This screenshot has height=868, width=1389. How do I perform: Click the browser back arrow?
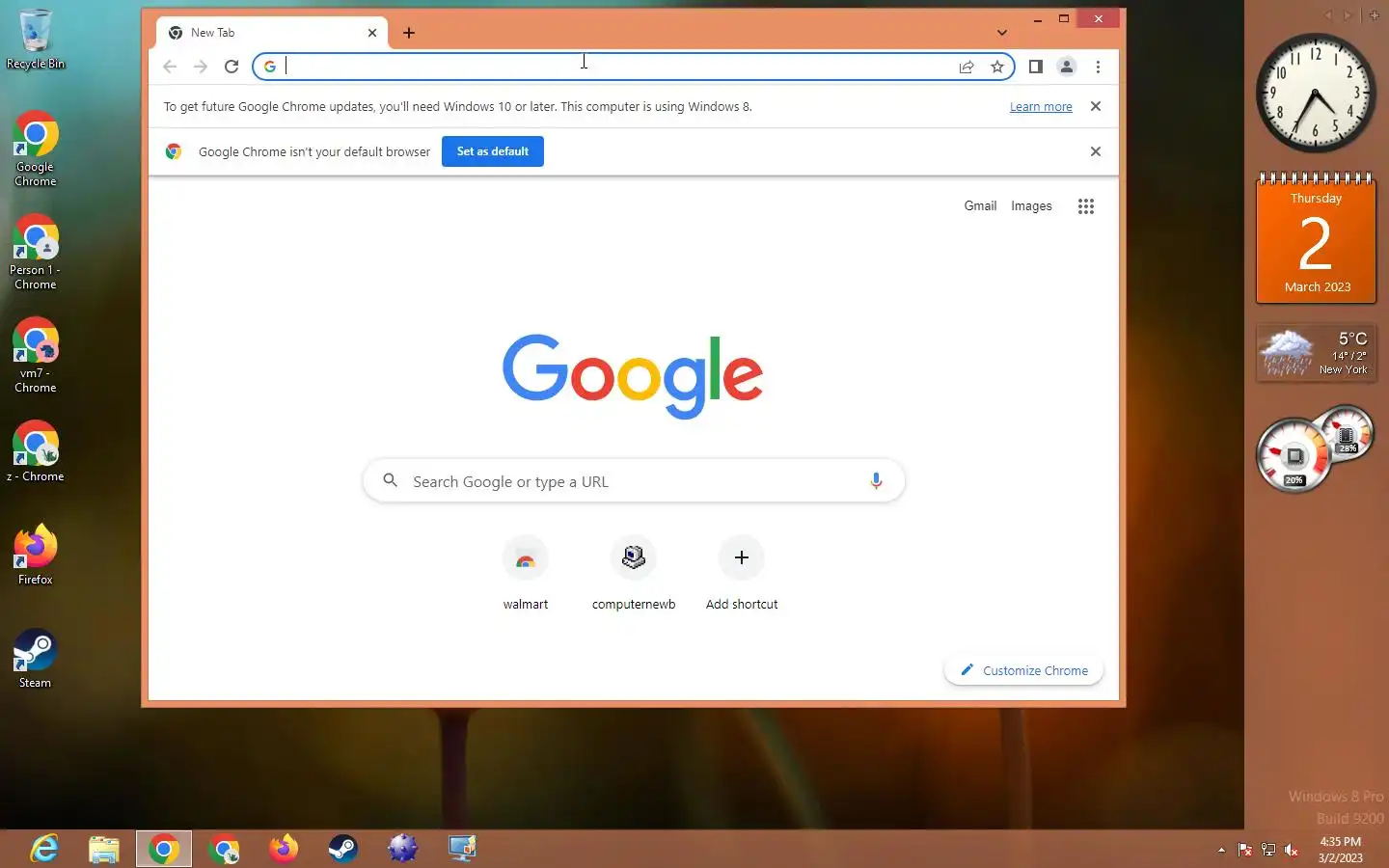(170, 67)
